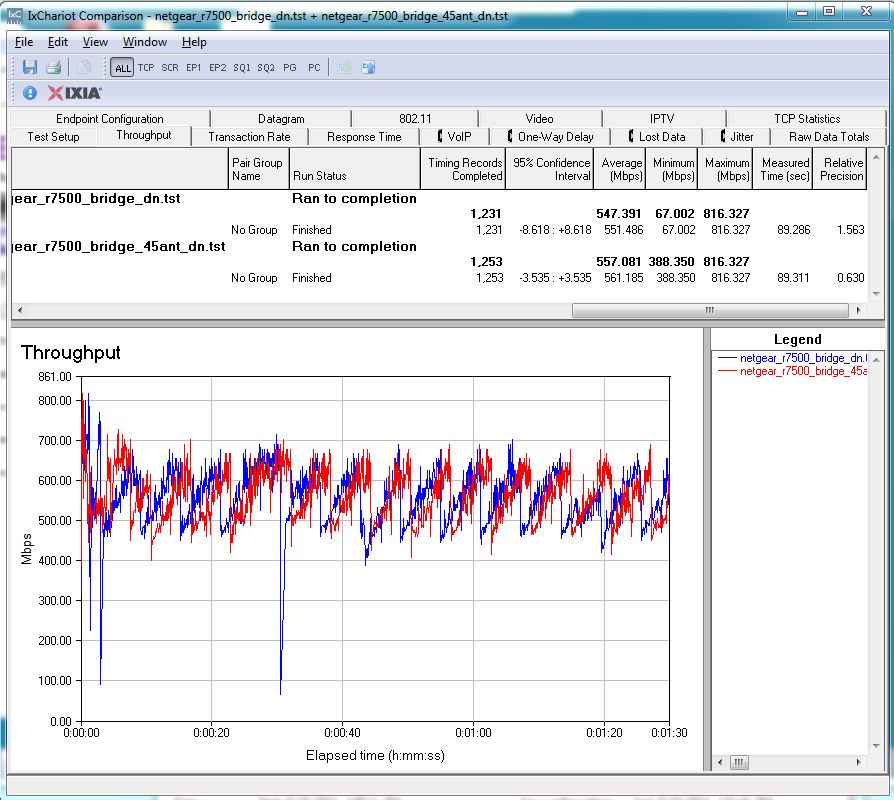Viewport: 894px width, 800px height.
Task: Toggle the EP1 filter button
Action: point(193,67)
